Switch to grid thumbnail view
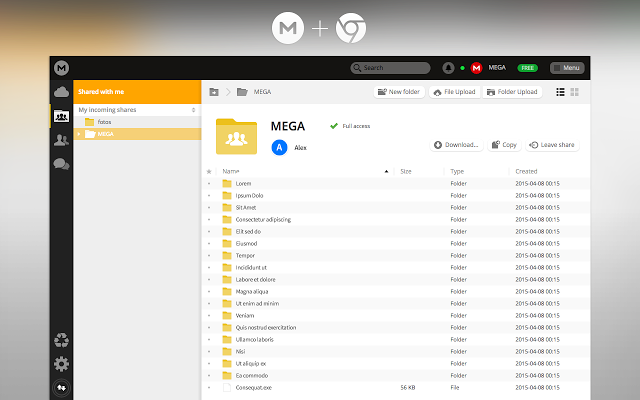This screenshot has width=640, height=400. pyautogui.click(x=574, y=92)
